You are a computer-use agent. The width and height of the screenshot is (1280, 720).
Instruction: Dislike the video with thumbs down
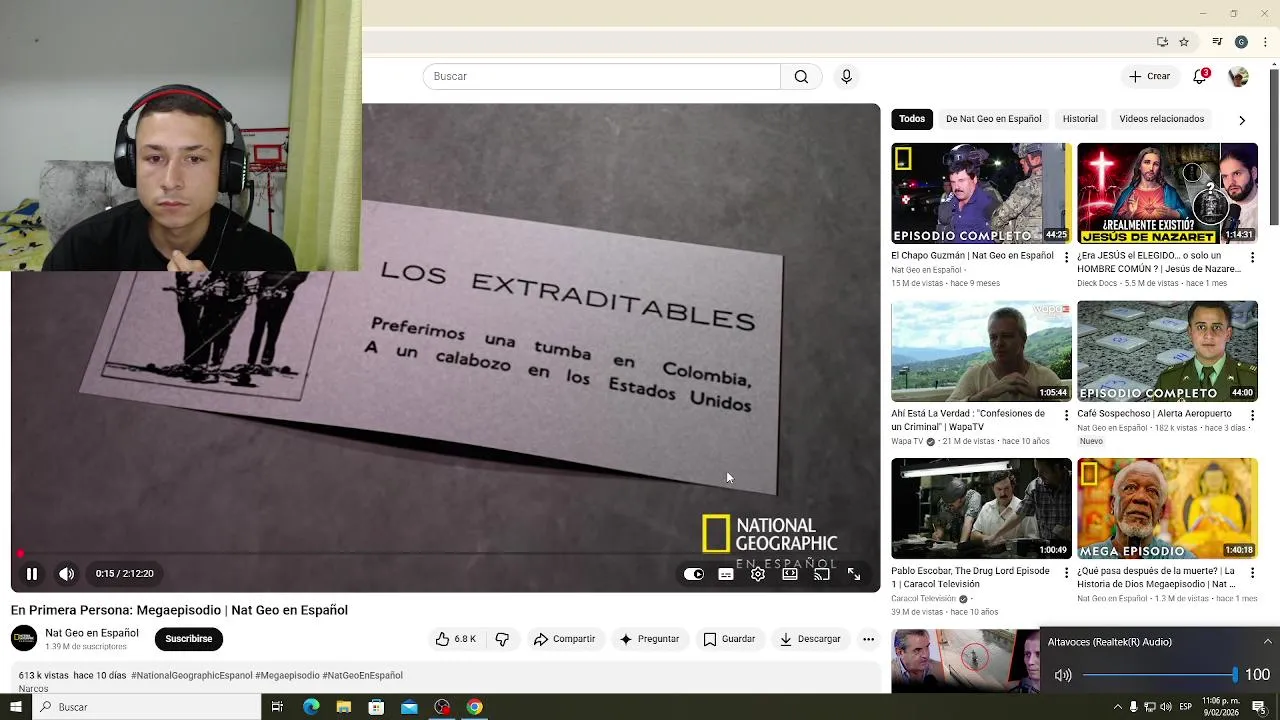pos(503,639)
